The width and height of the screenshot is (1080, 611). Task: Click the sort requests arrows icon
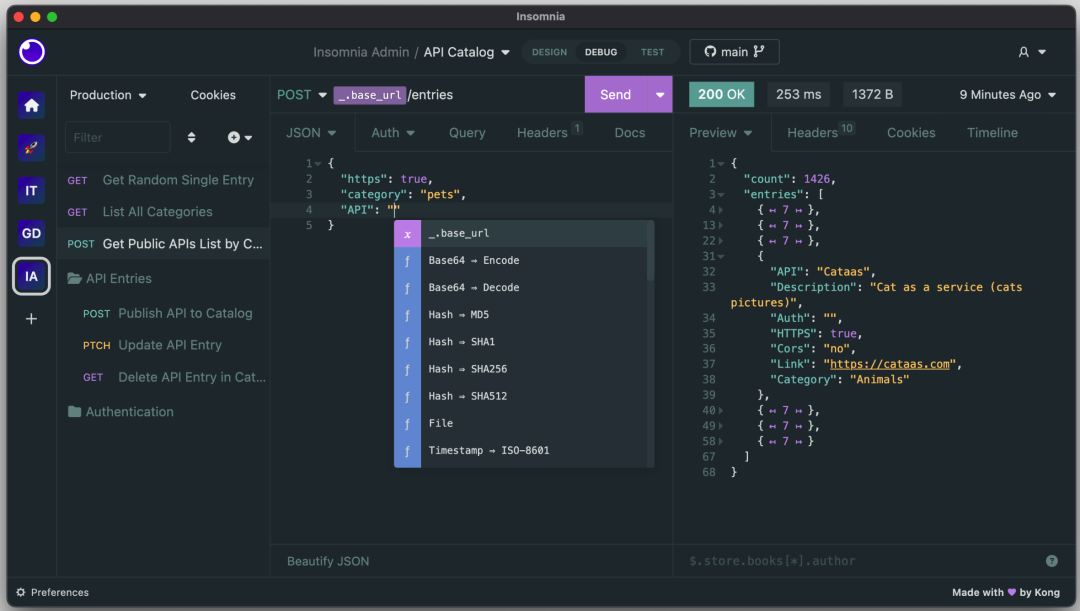pos(192,137)
